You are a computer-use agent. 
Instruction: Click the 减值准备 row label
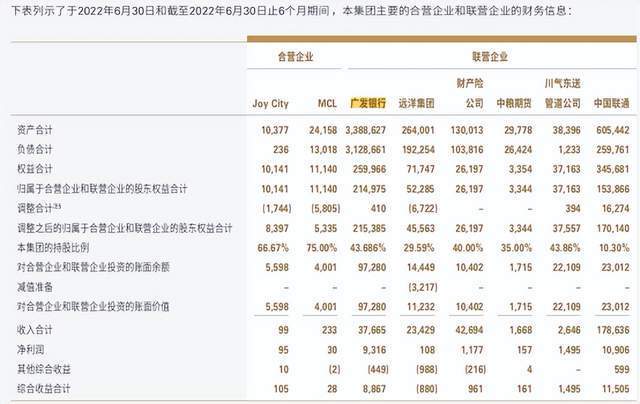click(35, 287)
